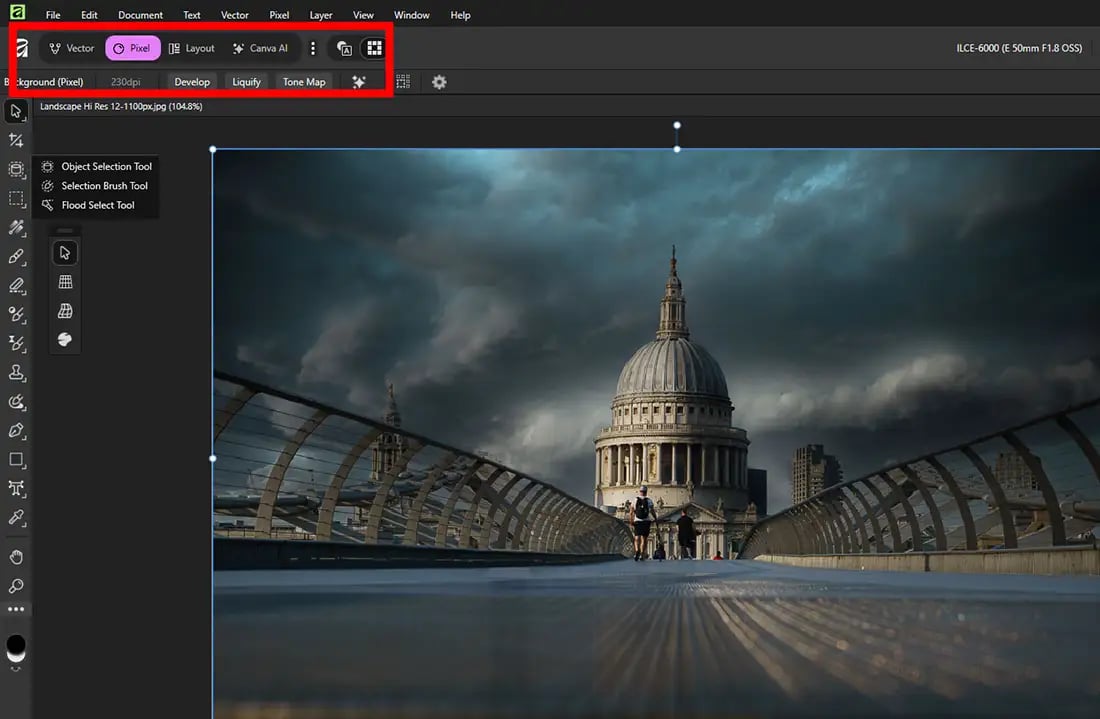Select the Inpainting Brush healing tool
Viewport: 1100px width, 719px height.
click(16, 227)
